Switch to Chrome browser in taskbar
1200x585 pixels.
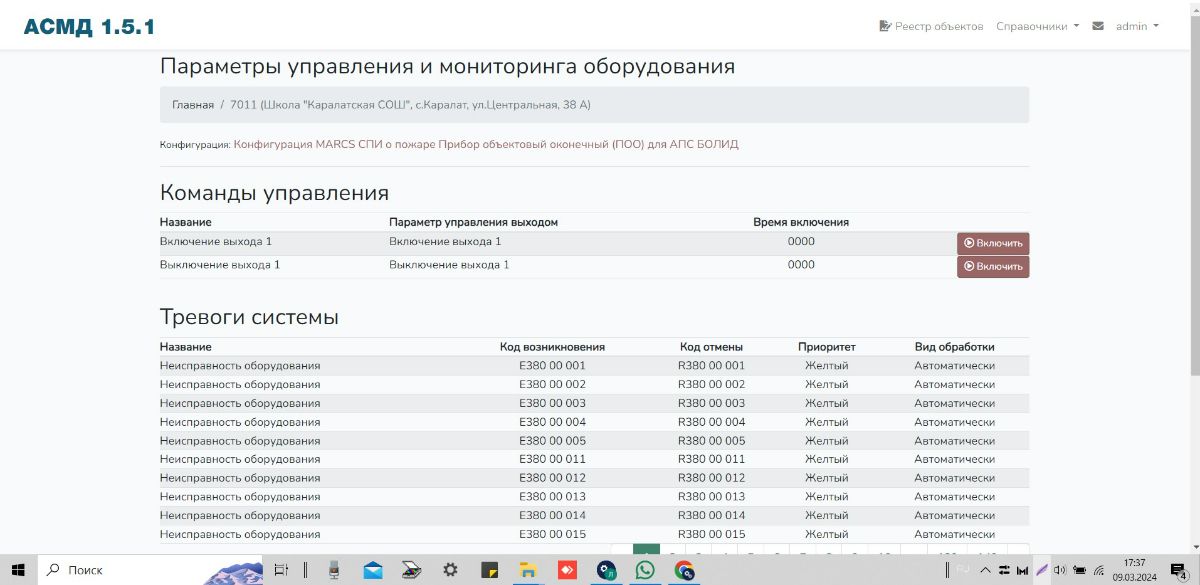pos(684,570)
